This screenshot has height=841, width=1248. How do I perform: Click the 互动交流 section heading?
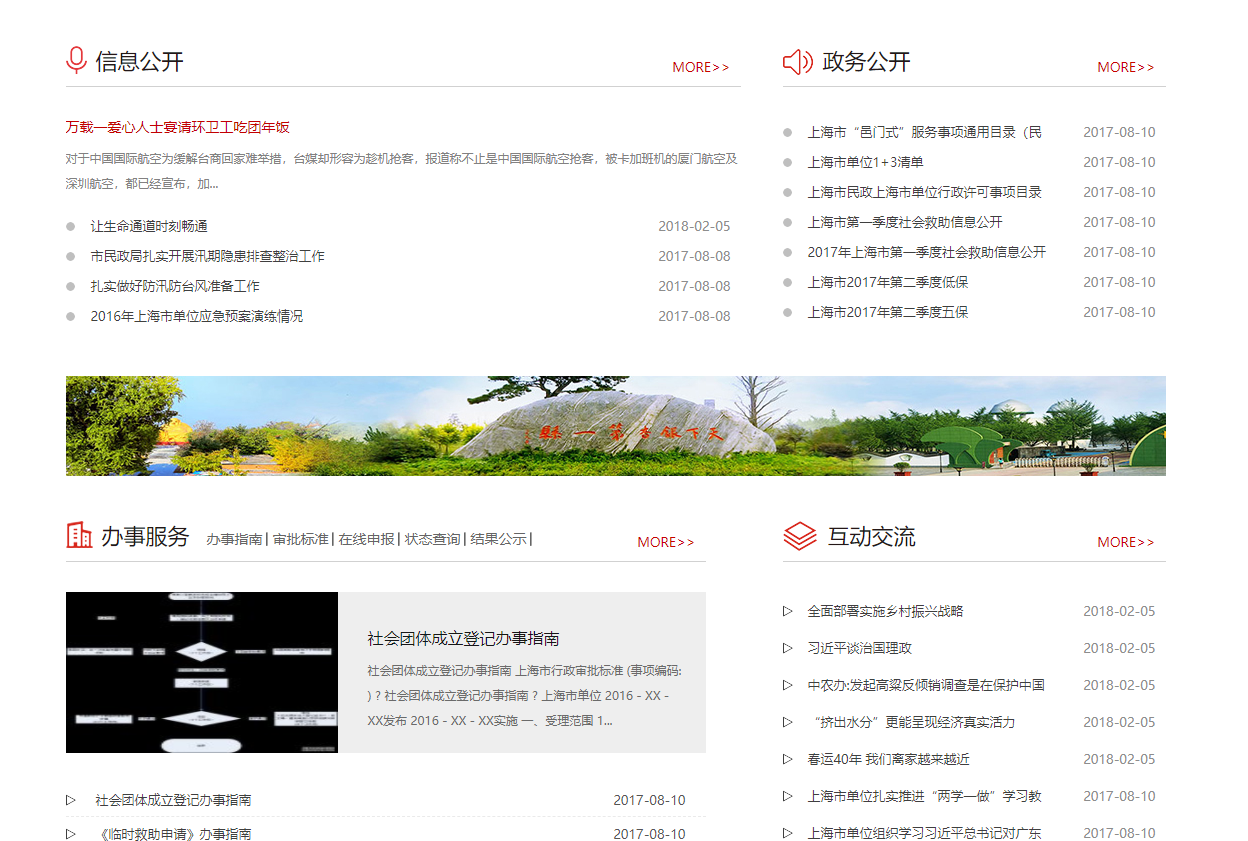click(x=871, y=537)
